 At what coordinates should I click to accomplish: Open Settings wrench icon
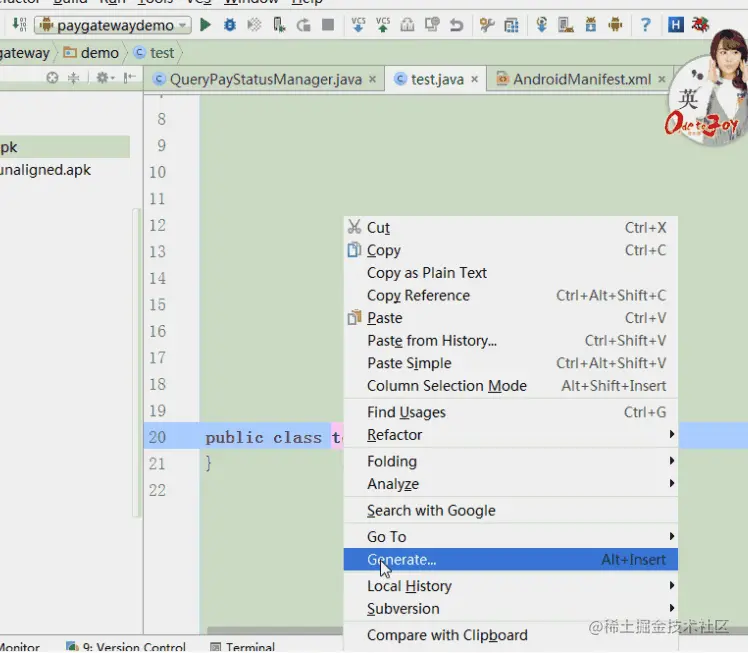(x=487, y=24)
